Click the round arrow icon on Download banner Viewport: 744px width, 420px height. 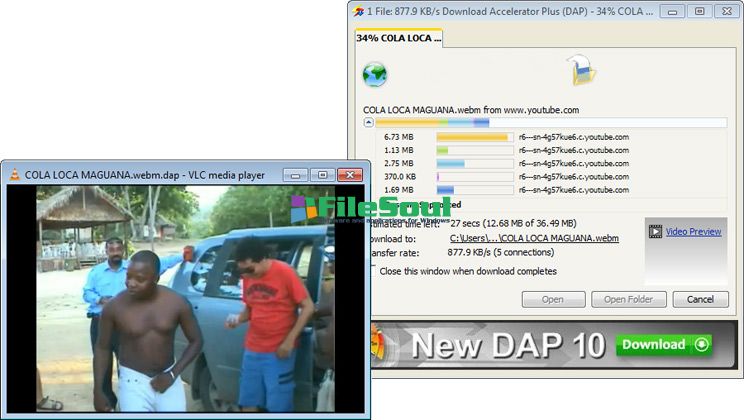click(x=701, y=346)
